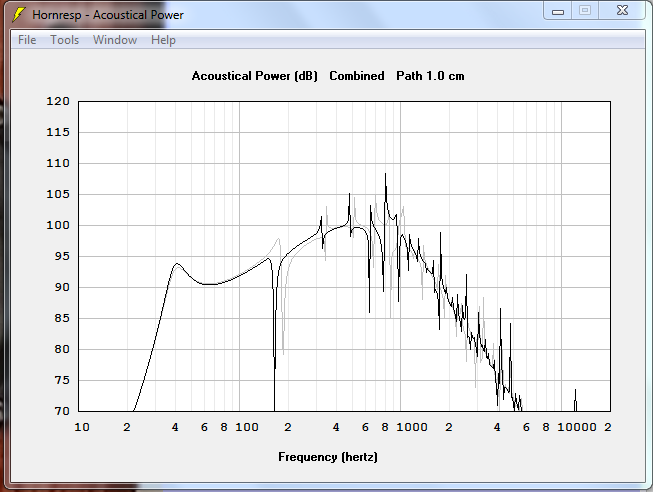Viewport: 653px width, 492px height.
Task: Click the 90 dB y-axis label
Action: point(62,287)
